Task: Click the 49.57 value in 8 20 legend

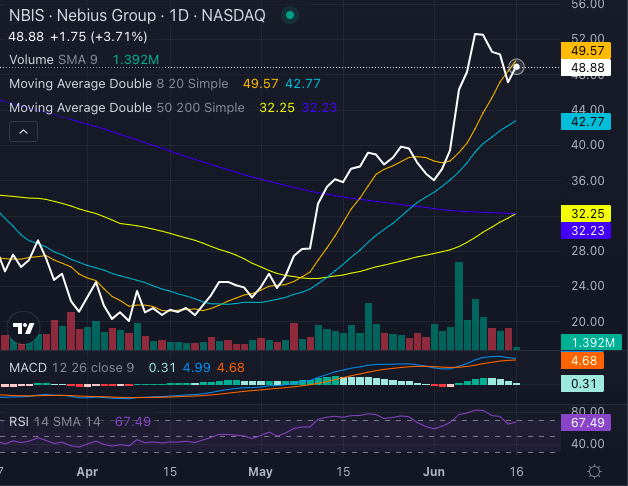Action: pyautogui.click(x=260, y=84)
